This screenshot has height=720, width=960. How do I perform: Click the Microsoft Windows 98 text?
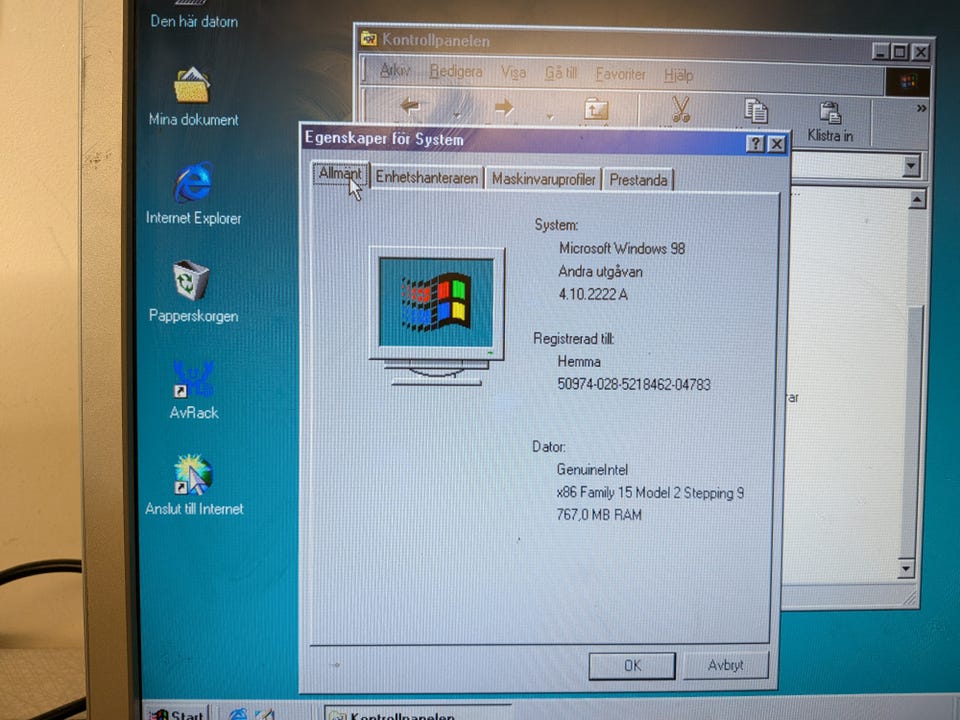click(x=621, y=248)
